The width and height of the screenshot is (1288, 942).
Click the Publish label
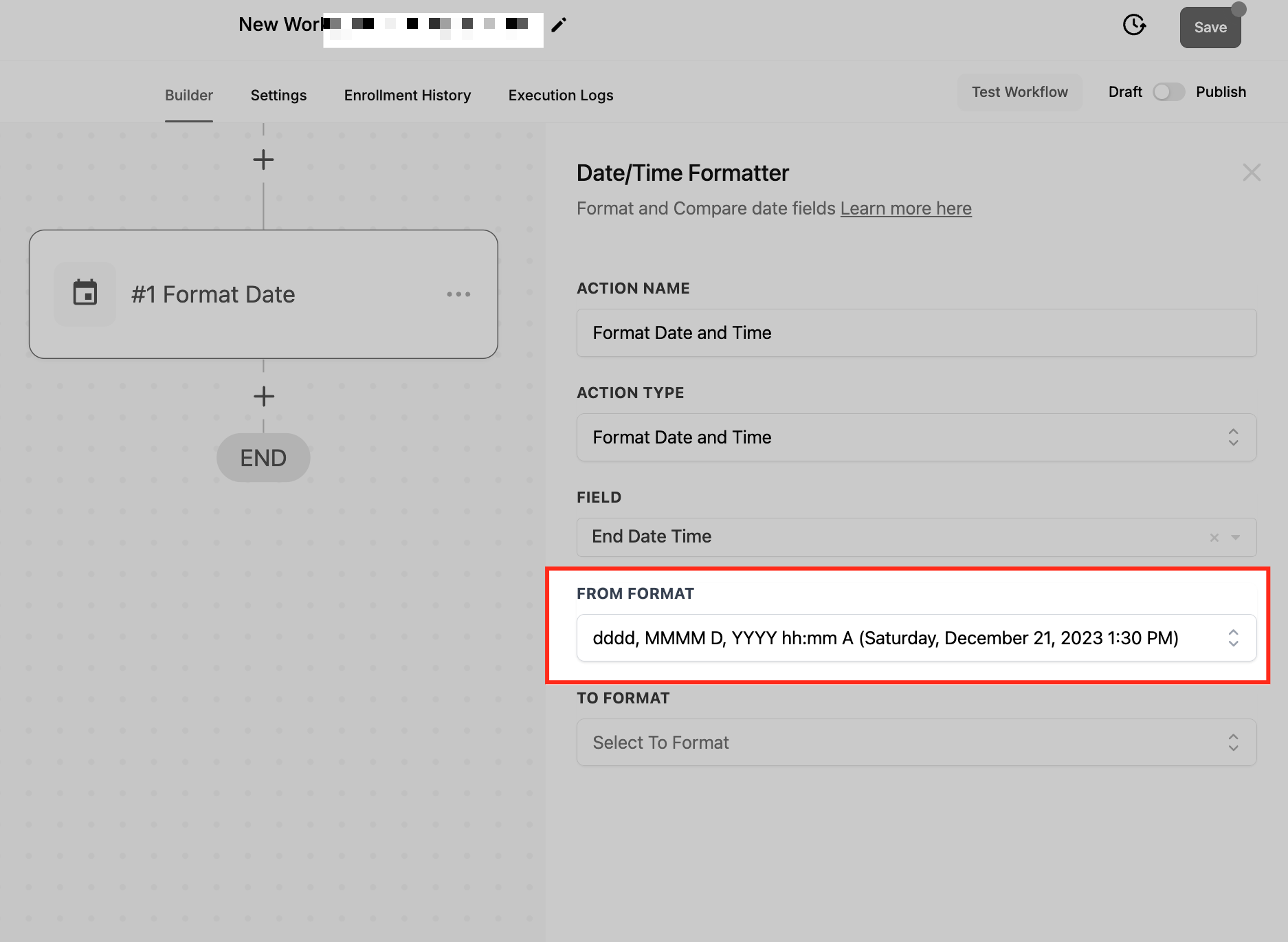click(1221, 92)
